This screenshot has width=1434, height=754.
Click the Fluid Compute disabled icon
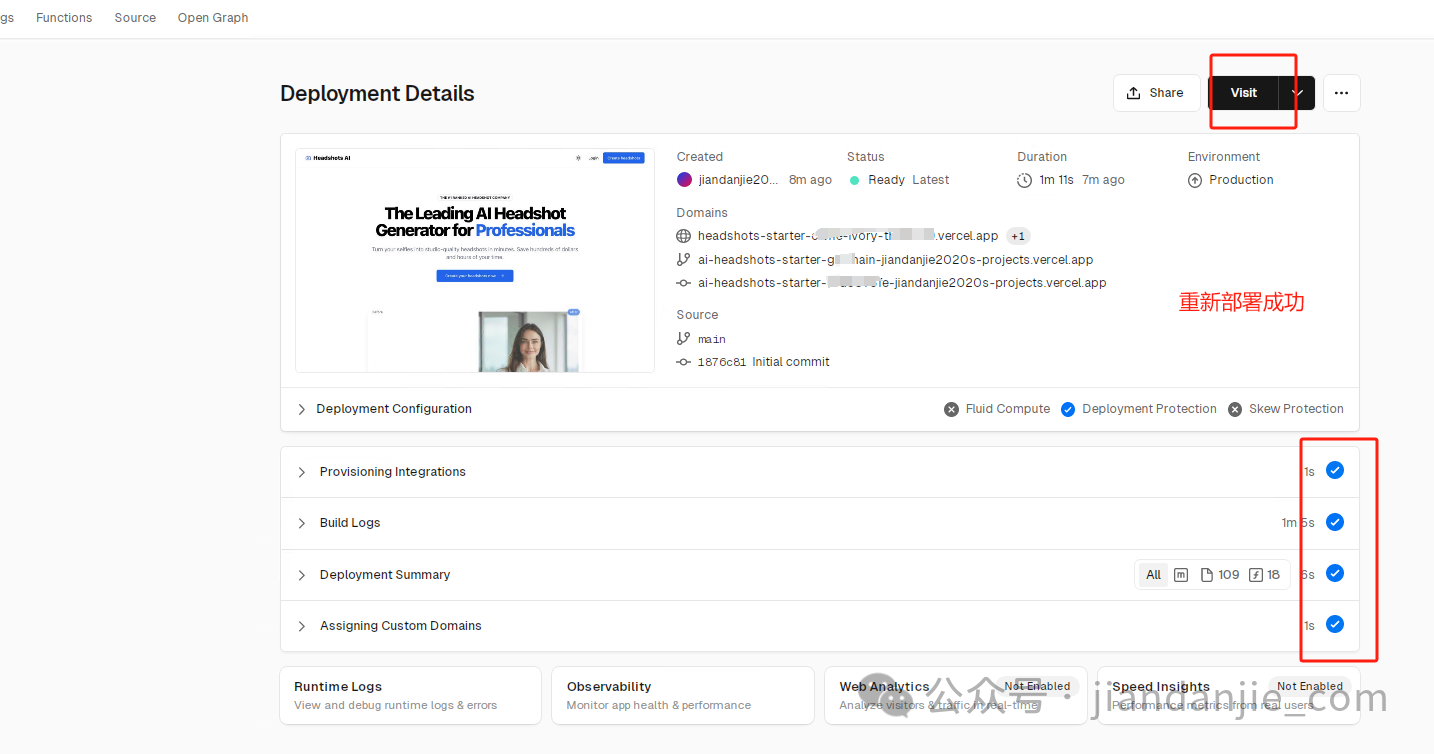coord(951,409)
